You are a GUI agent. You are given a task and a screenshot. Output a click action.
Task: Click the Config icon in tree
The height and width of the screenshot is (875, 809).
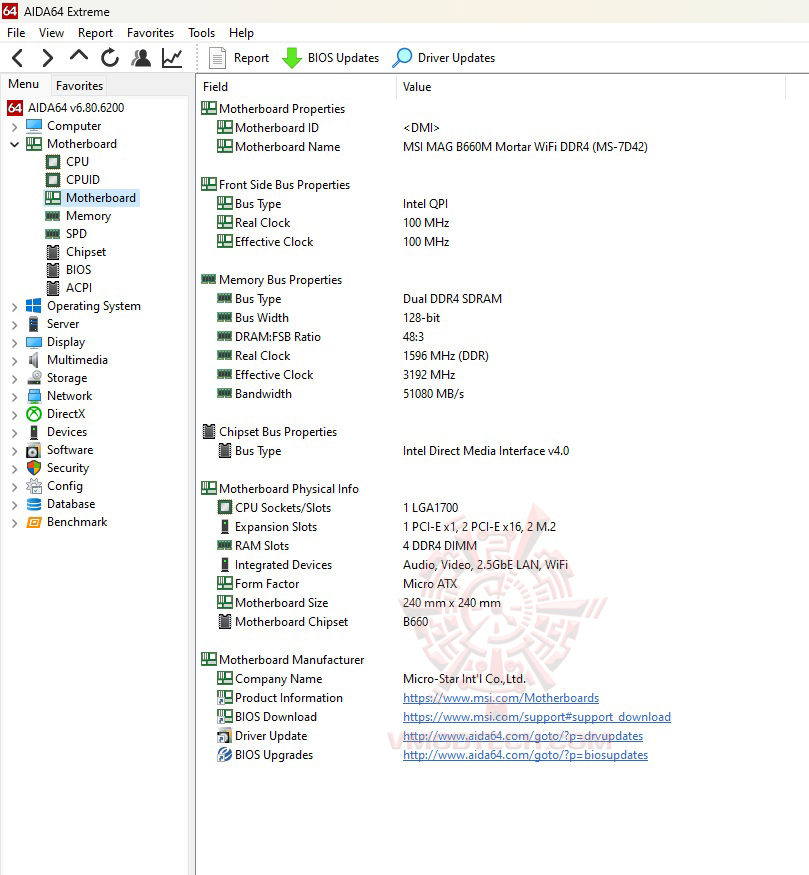point(34,486)
